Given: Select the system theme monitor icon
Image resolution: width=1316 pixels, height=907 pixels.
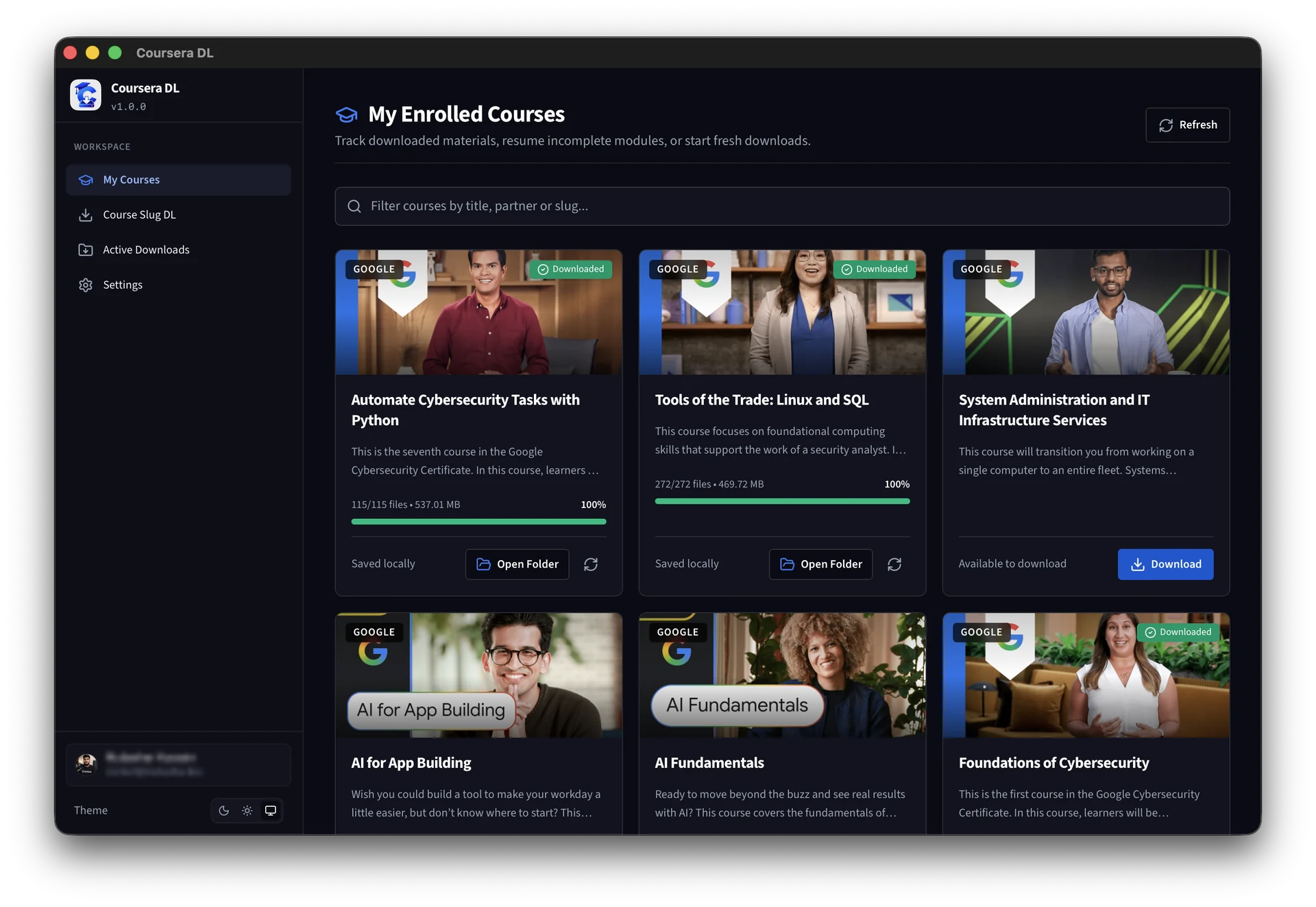Looking at the screenshot, I should 271,810.
